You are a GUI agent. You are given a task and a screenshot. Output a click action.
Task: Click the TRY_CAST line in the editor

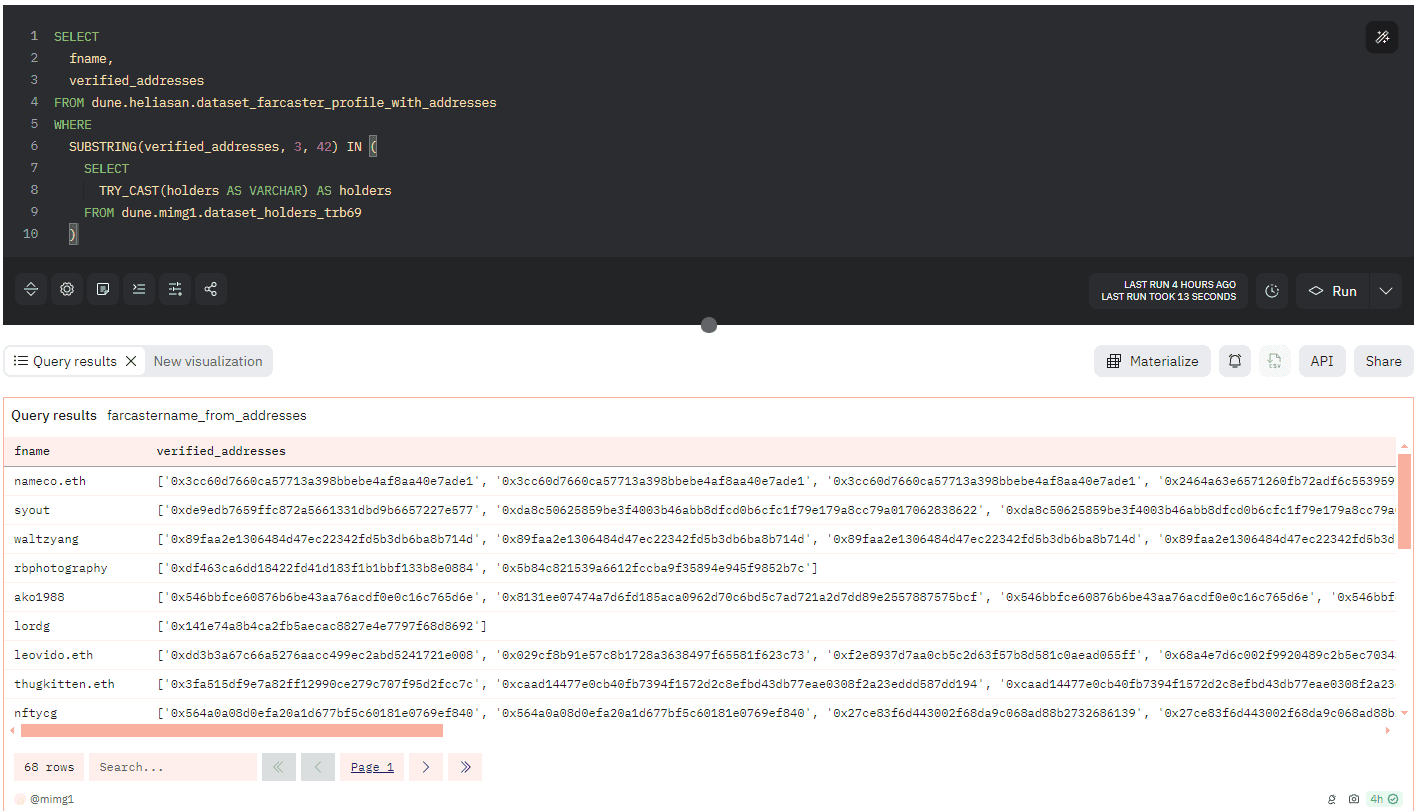click(x=245, y=190)
